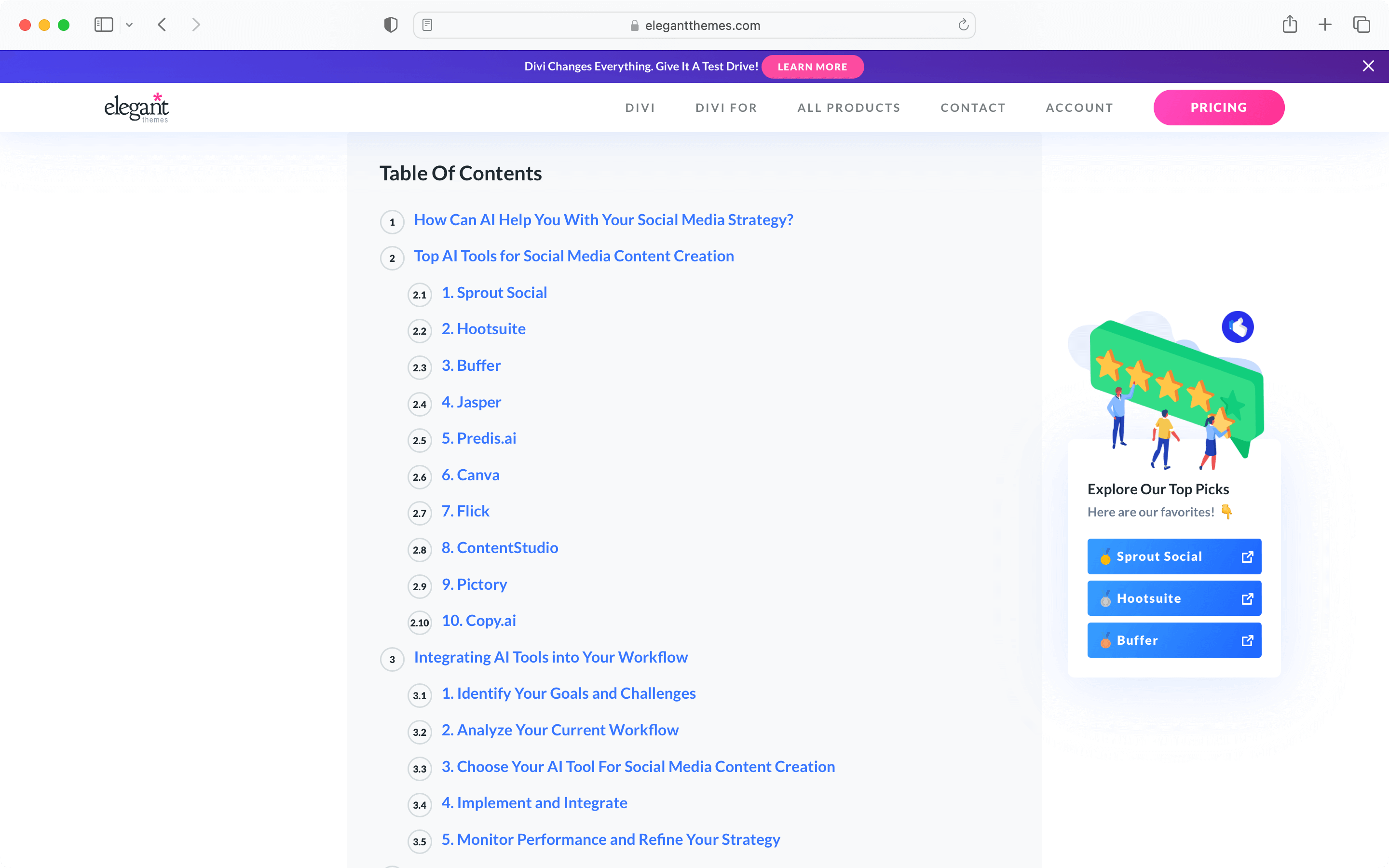
Task: Open the 5. Predis.ai contents link
Action: tap(479, 439)
